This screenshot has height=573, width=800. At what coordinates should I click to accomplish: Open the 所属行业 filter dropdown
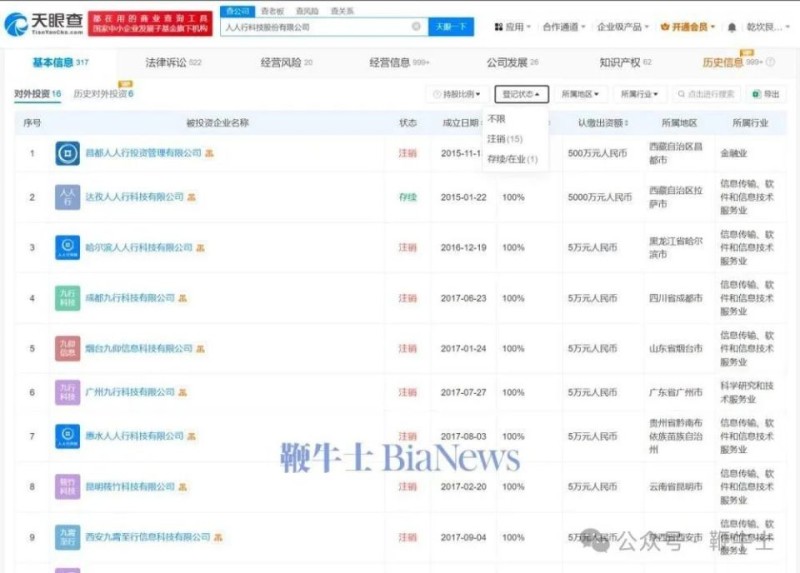coord(639,94)
